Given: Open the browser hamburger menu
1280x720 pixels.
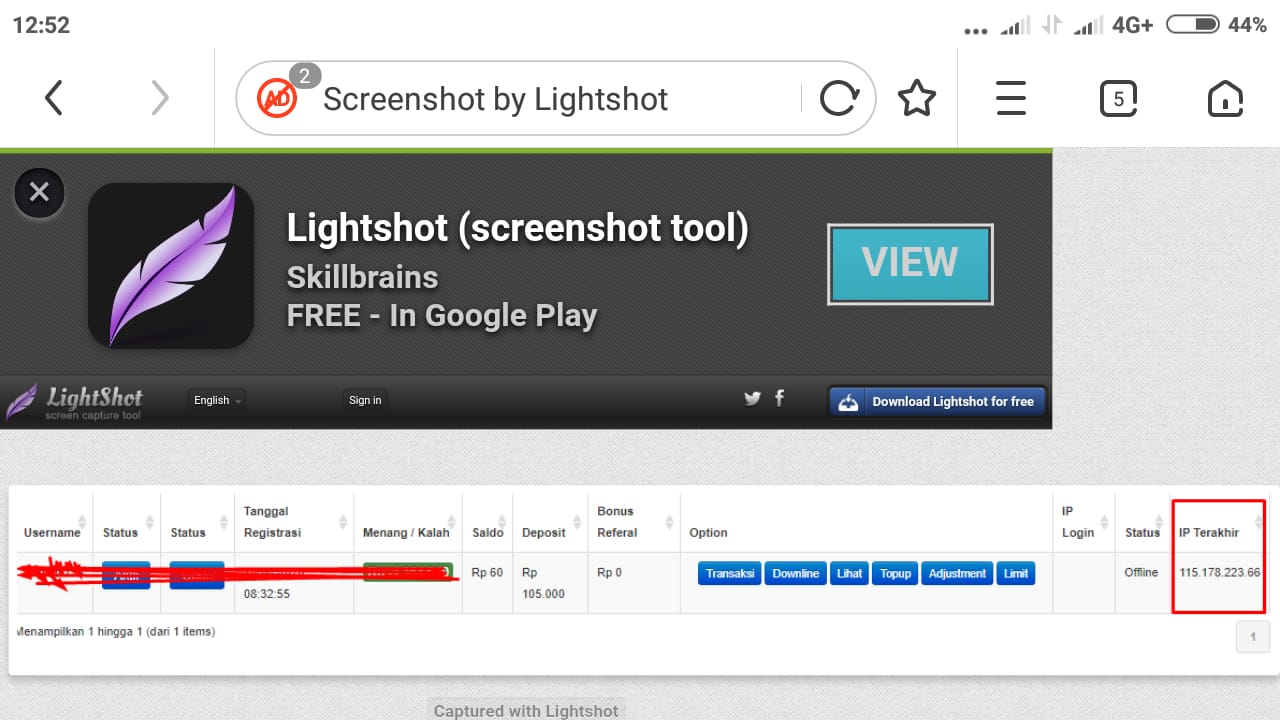Looking at the screenshot, I should pos(1011,98).
